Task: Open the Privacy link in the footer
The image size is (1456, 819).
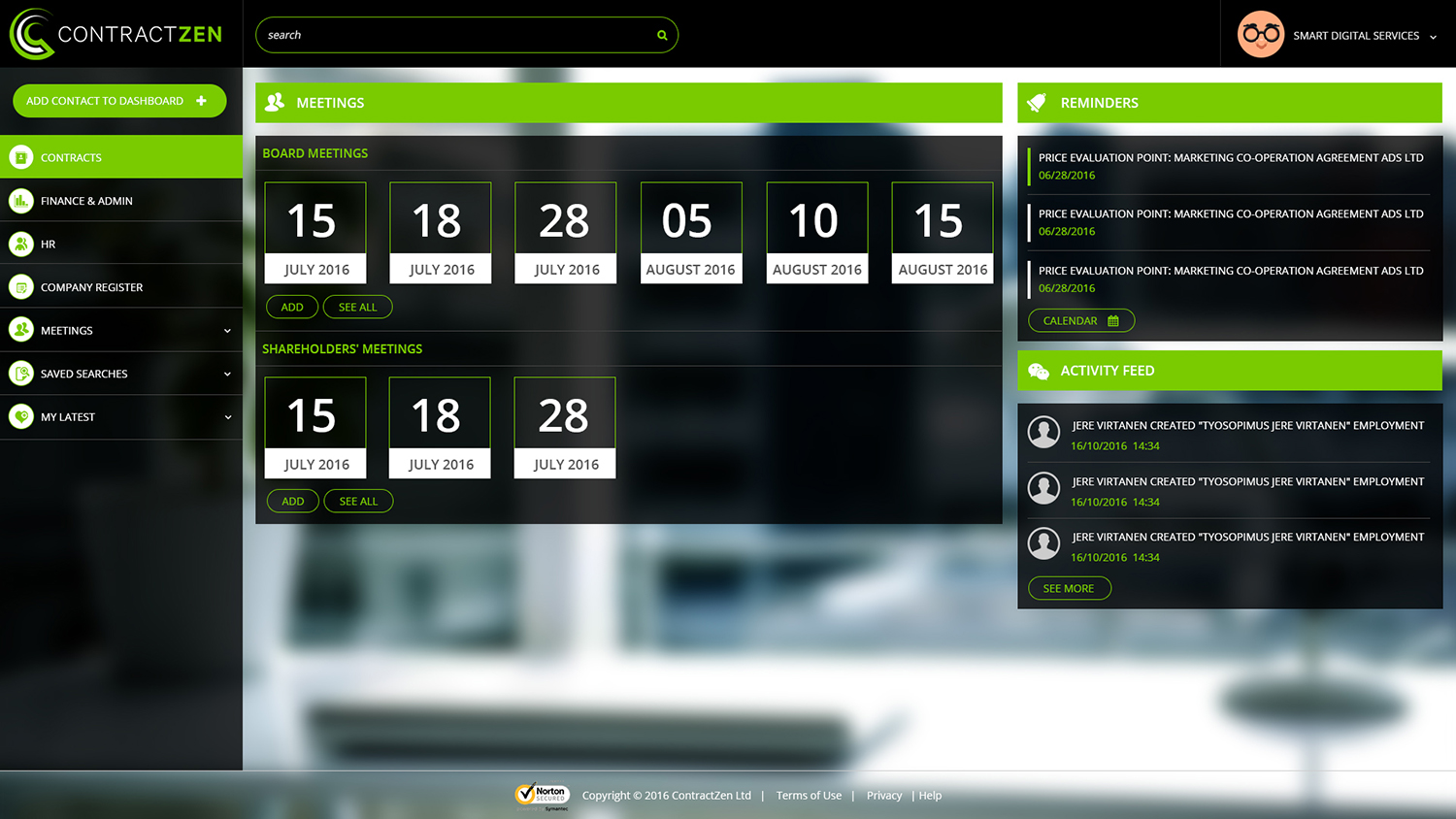Action: click(x=883, y=795)
